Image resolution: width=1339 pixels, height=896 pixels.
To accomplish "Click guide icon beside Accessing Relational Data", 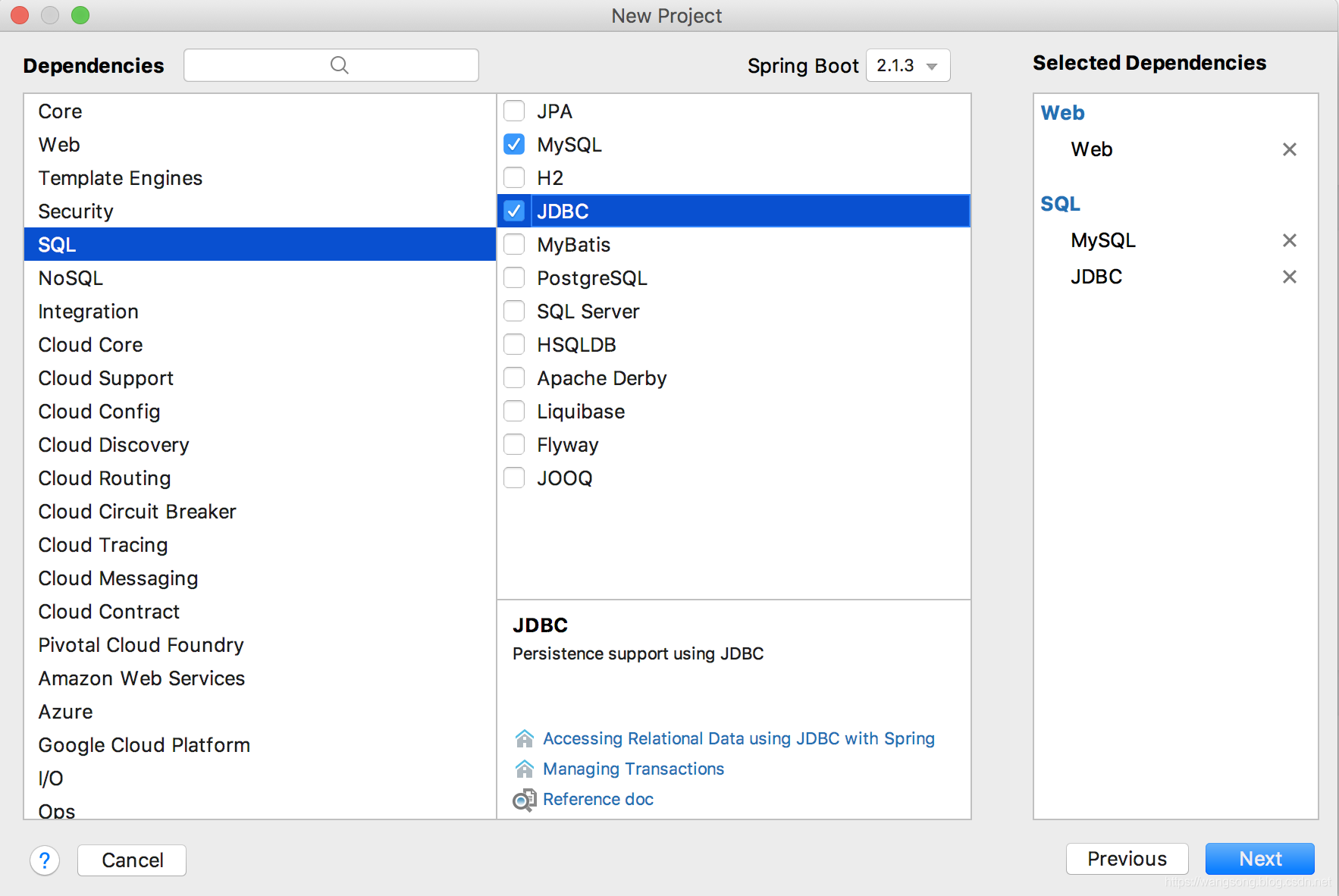I will 524,738.
